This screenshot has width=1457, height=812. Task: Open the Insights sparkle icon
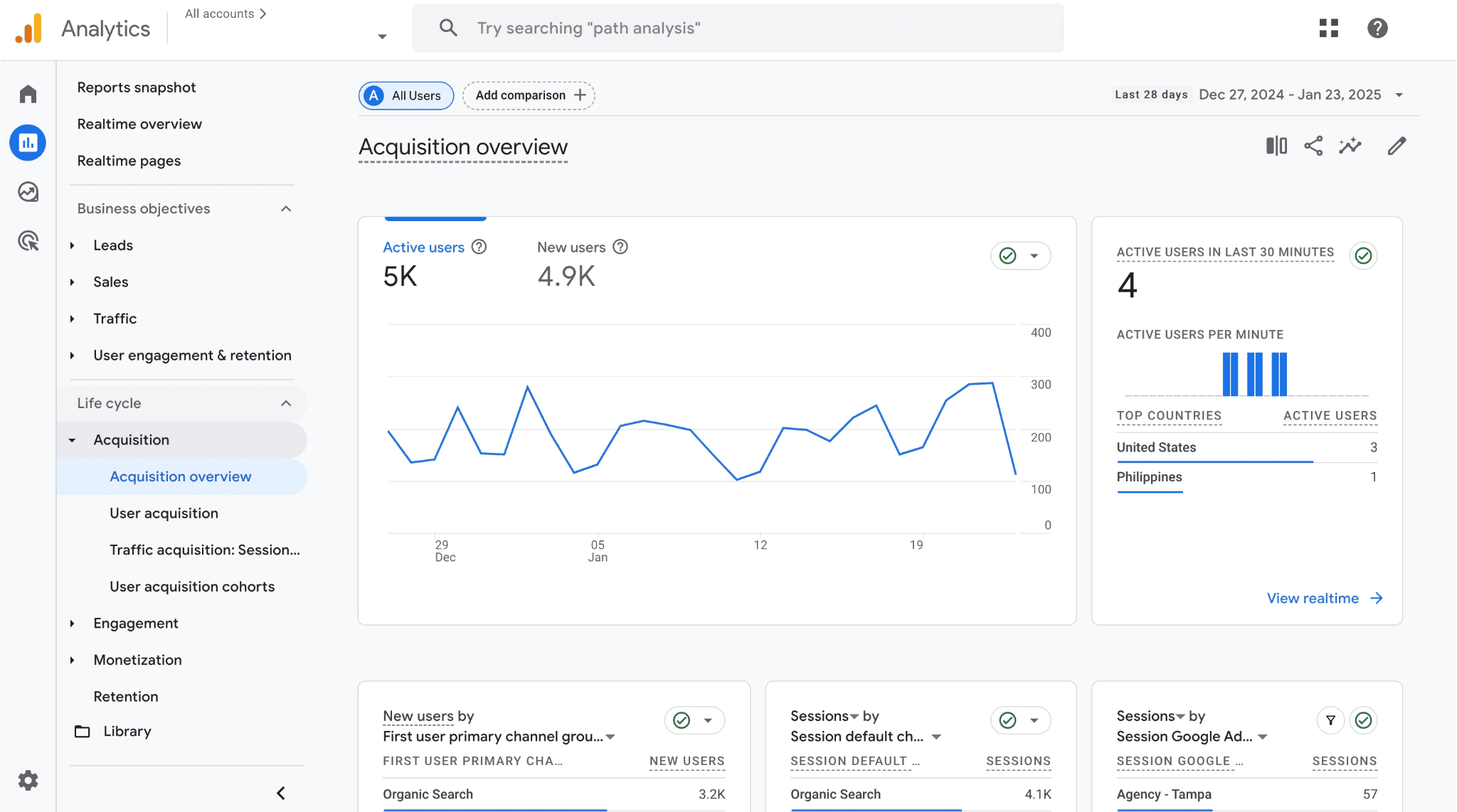1350,146
